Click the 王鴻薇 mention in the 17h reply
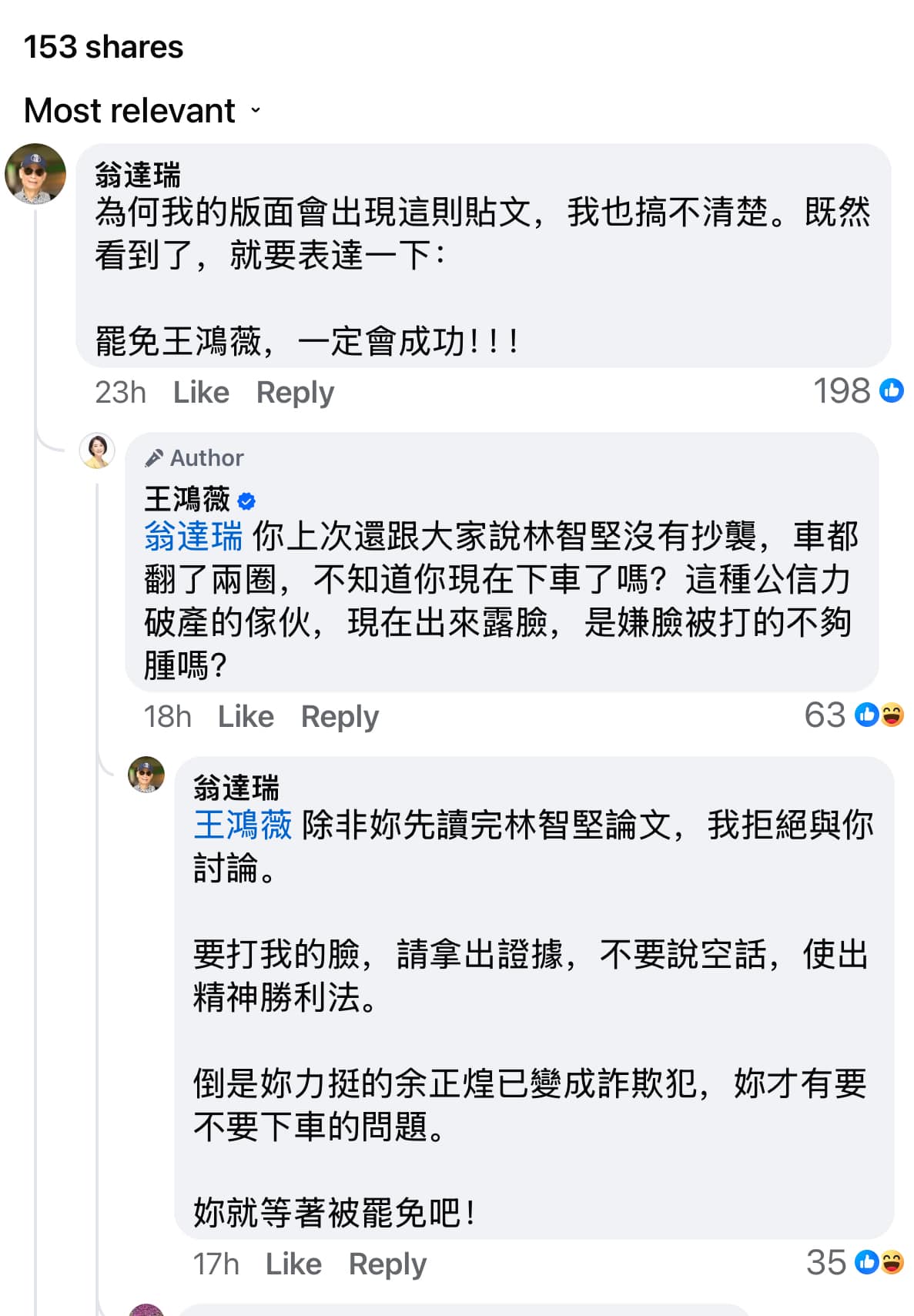This screenshot has width=914, height=1316. 243,825
